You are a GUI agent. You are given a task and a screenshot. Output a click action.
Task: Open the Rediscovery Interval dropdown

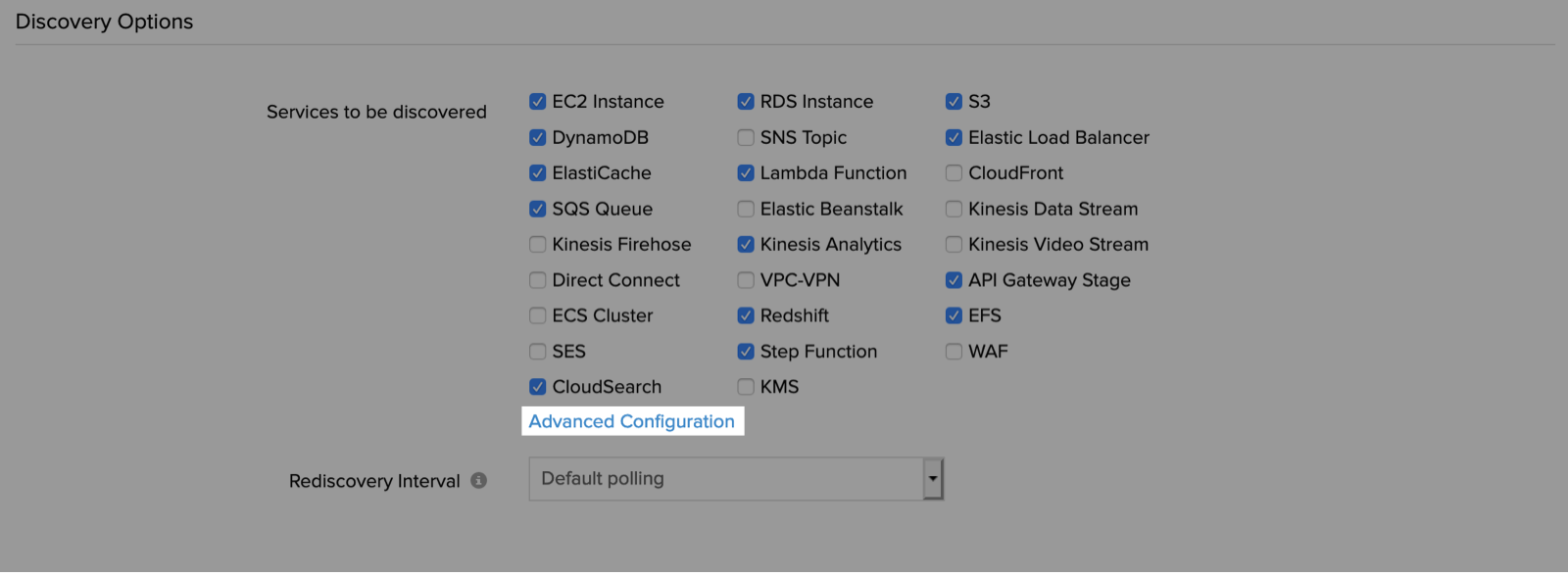736,479
